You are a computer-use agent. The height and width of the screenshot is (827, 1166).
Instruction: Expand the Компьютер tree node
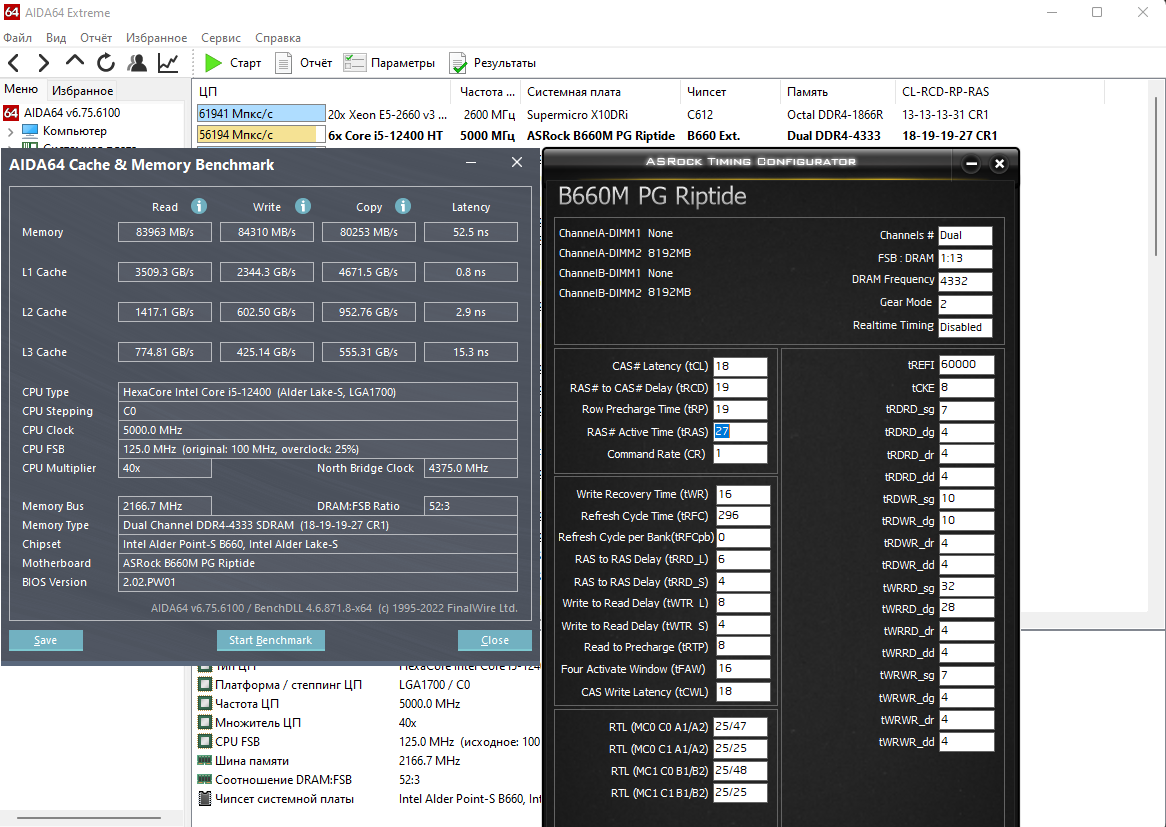10,132
